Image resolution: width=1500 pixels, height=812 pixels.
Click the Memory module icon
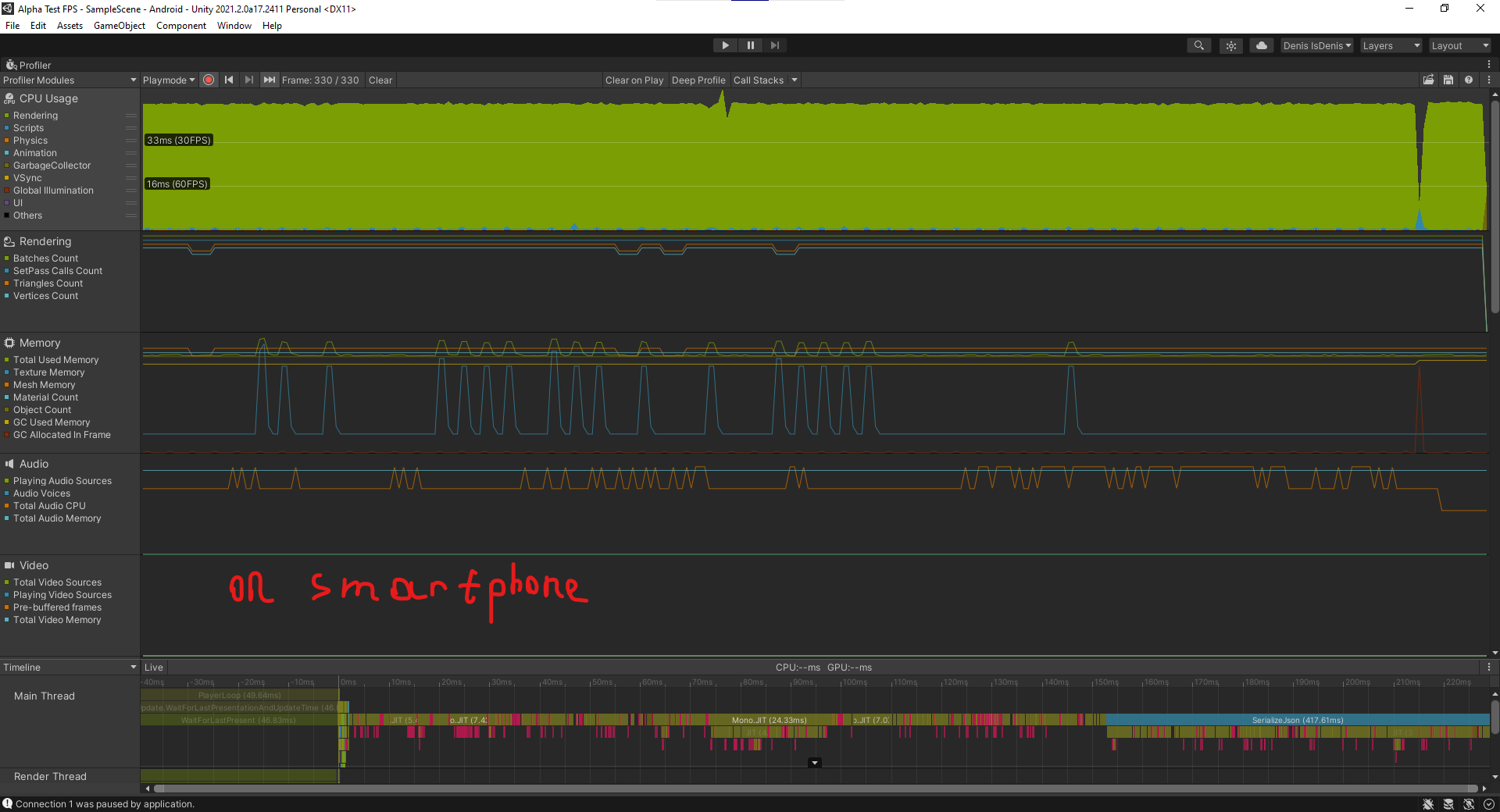pyautogui.click(x=9, y=343)
